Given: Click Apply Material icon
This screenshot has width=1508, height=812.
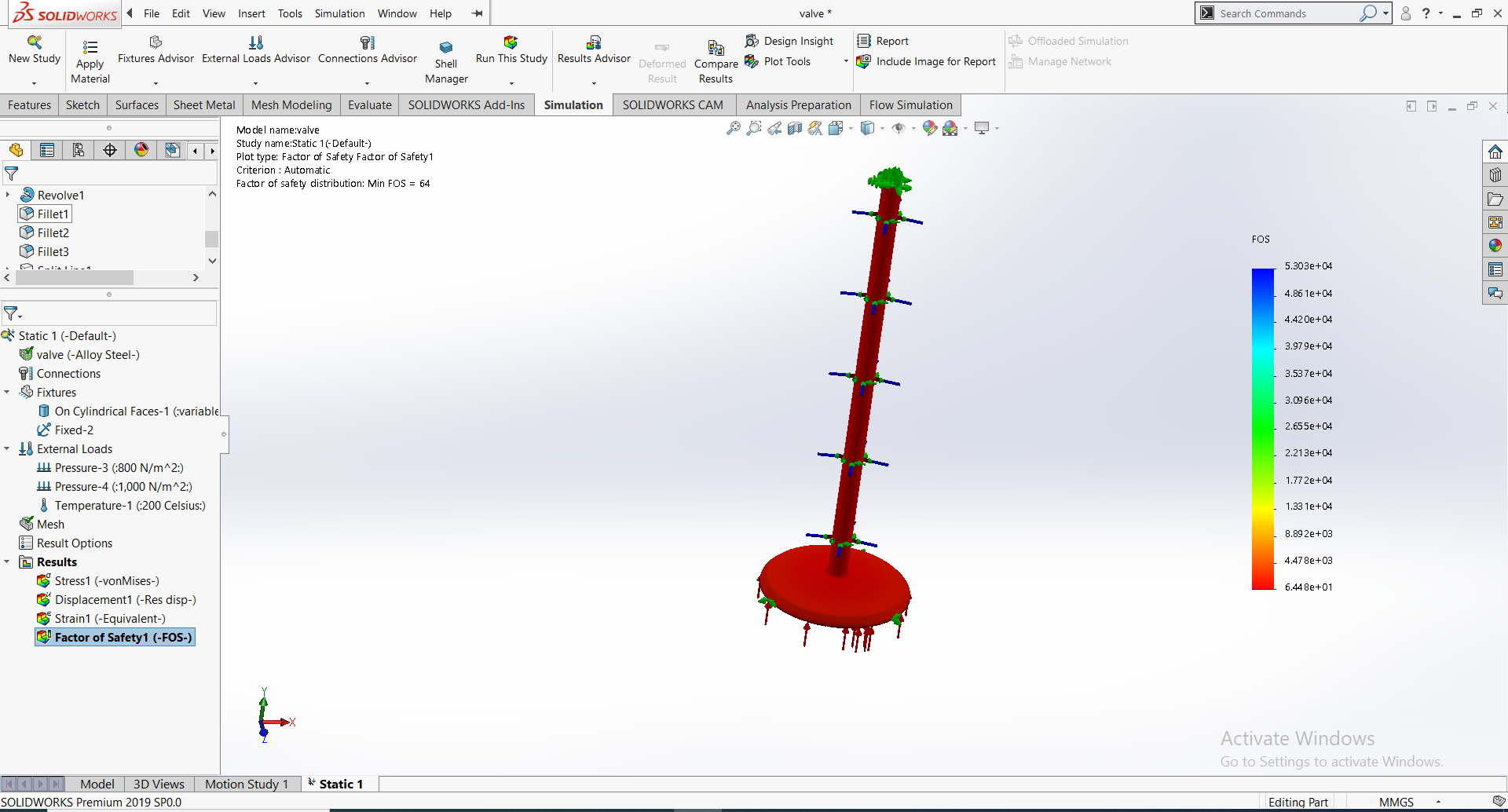Looking at the screenshot, I should click(90, 47).
